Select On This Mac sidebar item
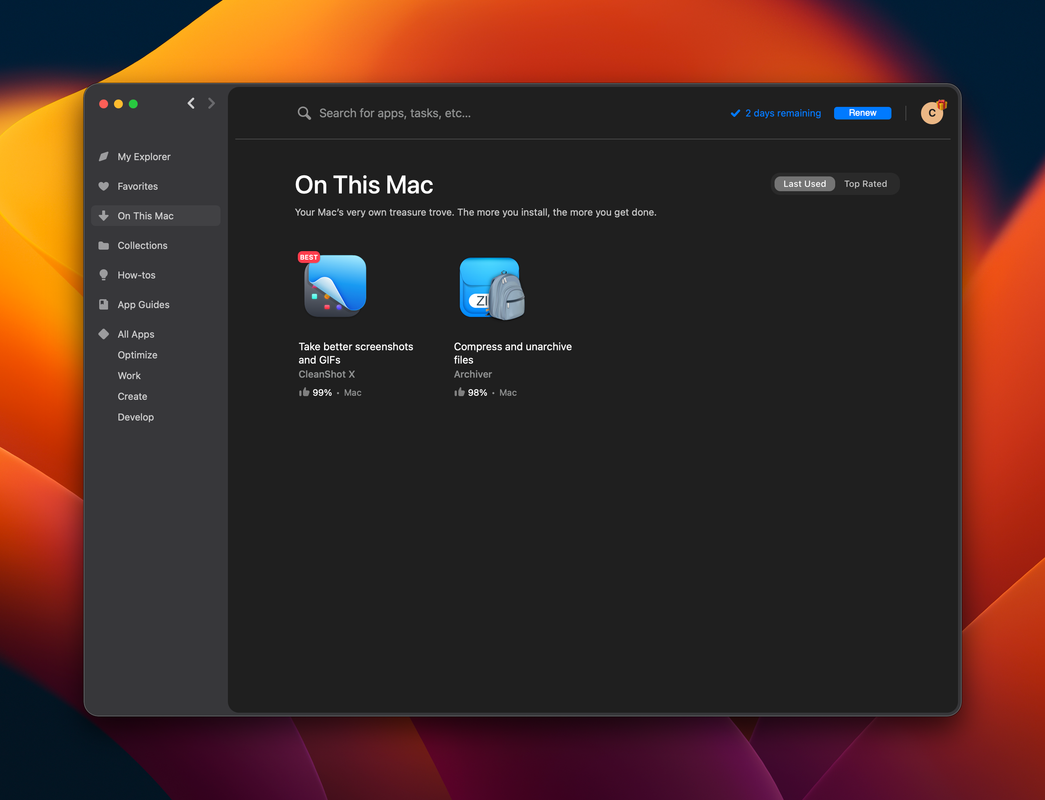 click(155, 215)
